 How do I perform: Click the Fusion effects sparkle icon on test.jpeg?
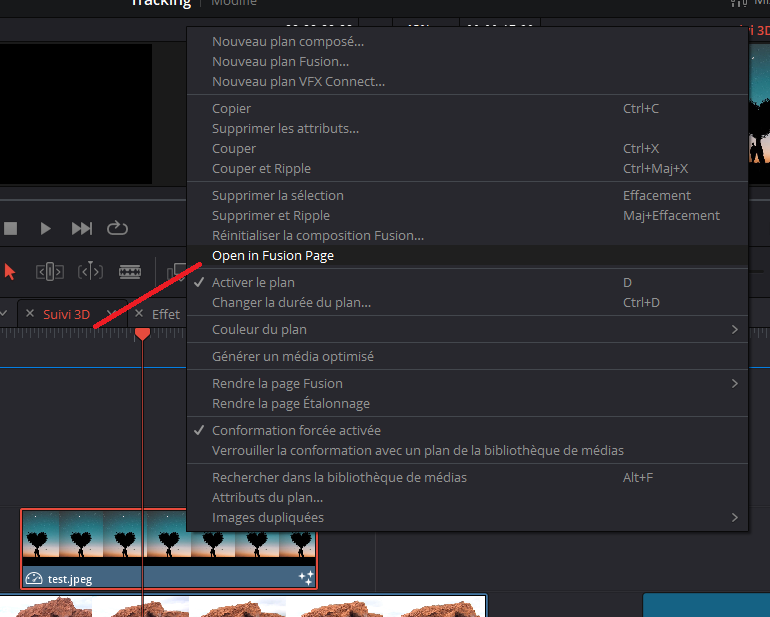[x=306, y=578]
